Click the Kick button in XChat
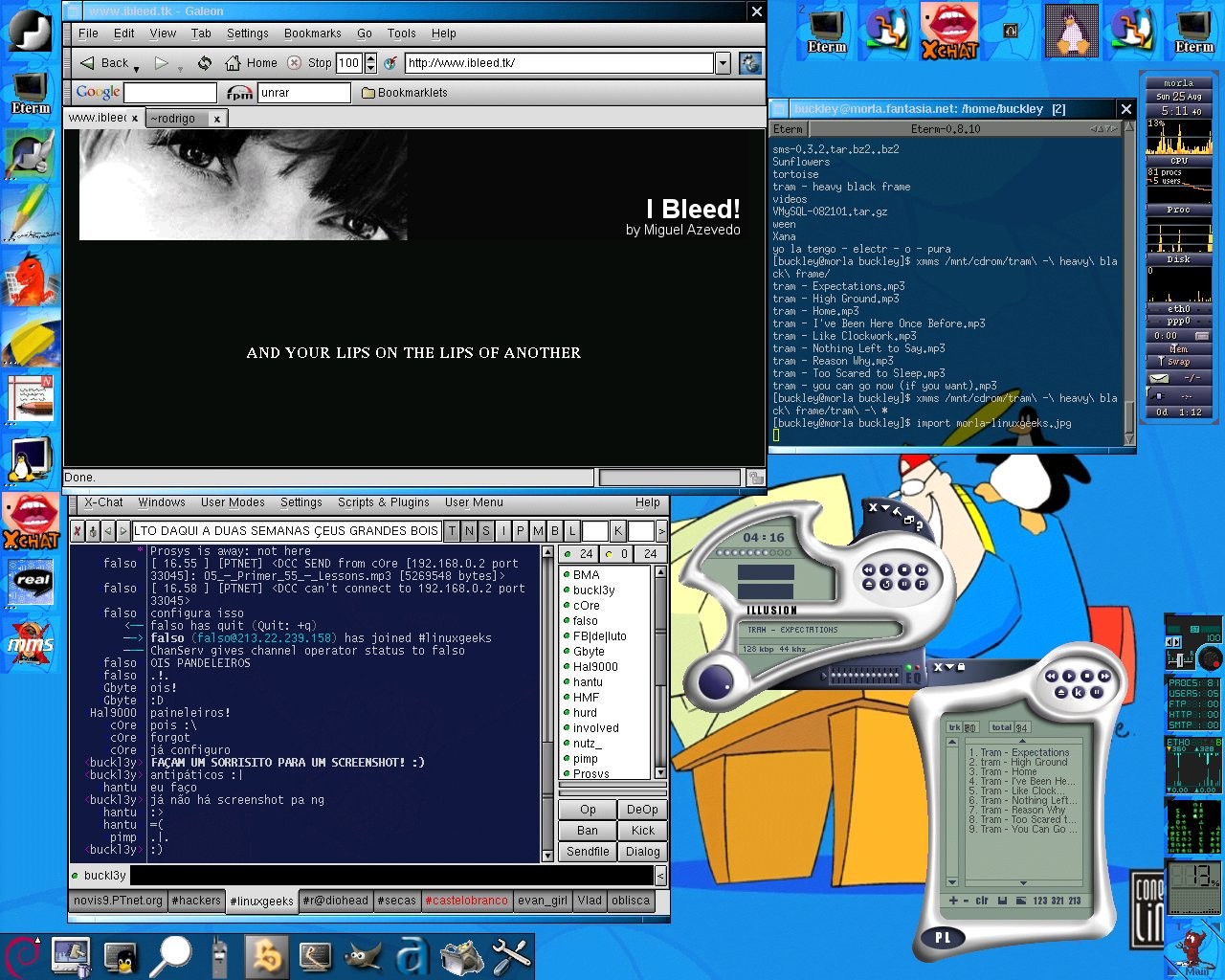This screenshot has width=1225, height=980. tap(642, 831)
